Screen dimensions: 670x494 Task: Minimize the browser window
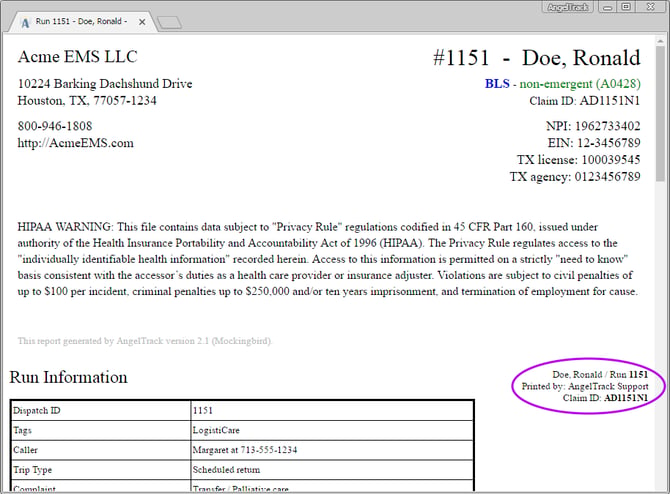pyautogui.click(x=608, y=7)
